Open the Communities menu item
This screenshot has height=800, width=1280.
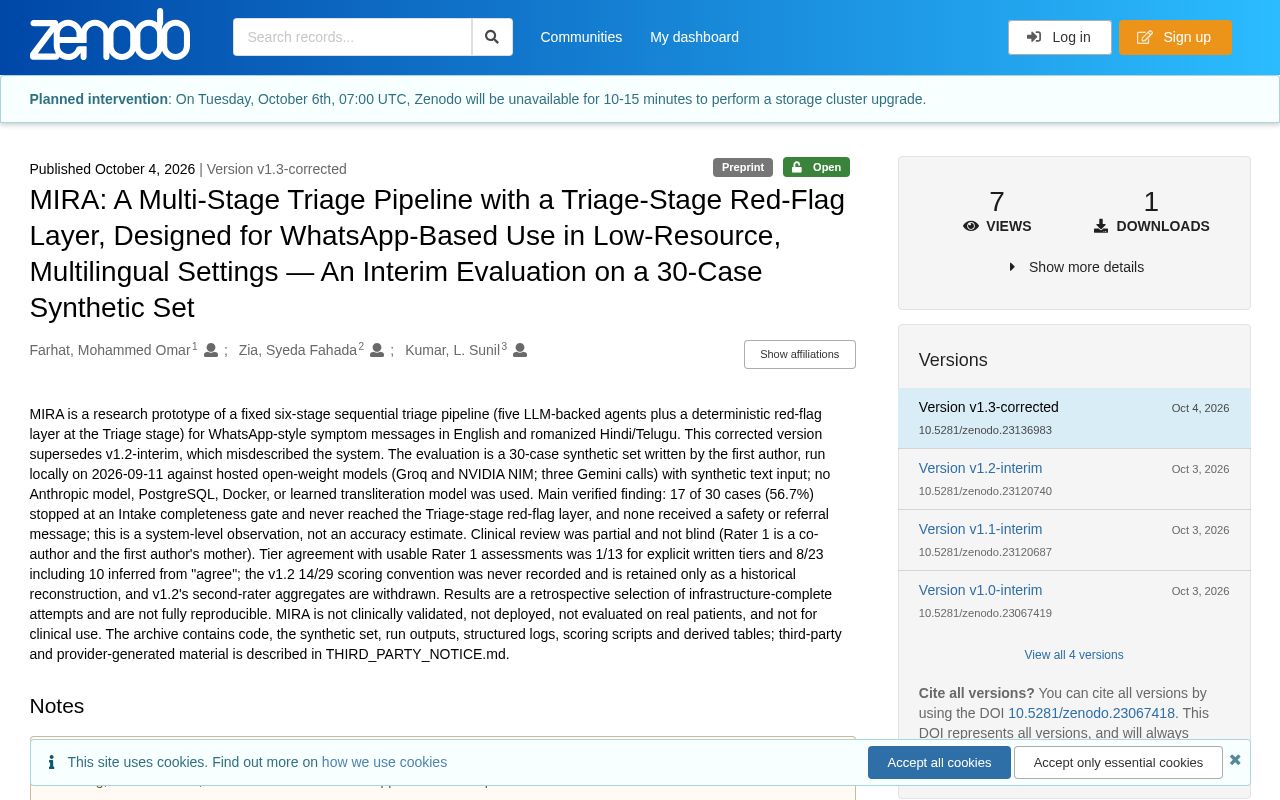[x=581, y=37]
